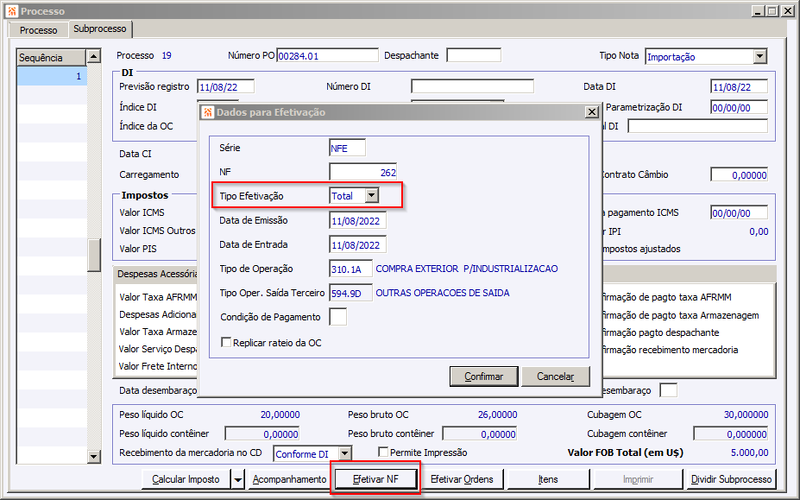Click the Previsão registro date field
The image size is (800, 500).
[x=226, y=87]
